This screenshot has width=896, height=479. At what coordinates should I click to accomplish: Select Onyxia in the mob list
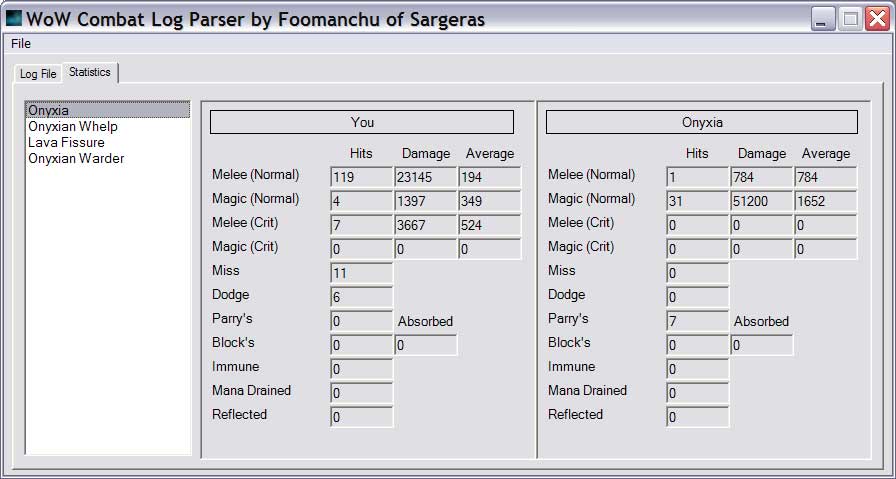(107, 110)
